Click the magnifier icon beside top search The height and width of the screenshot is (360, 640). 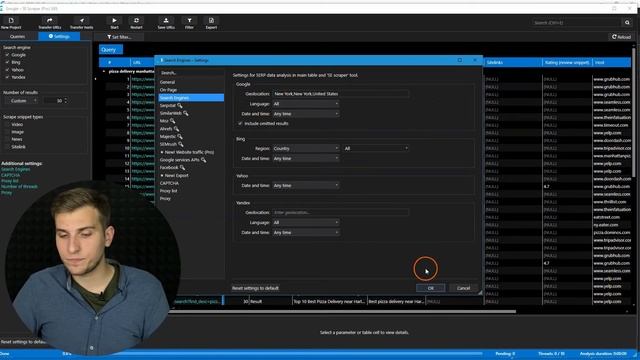(627, 22)
